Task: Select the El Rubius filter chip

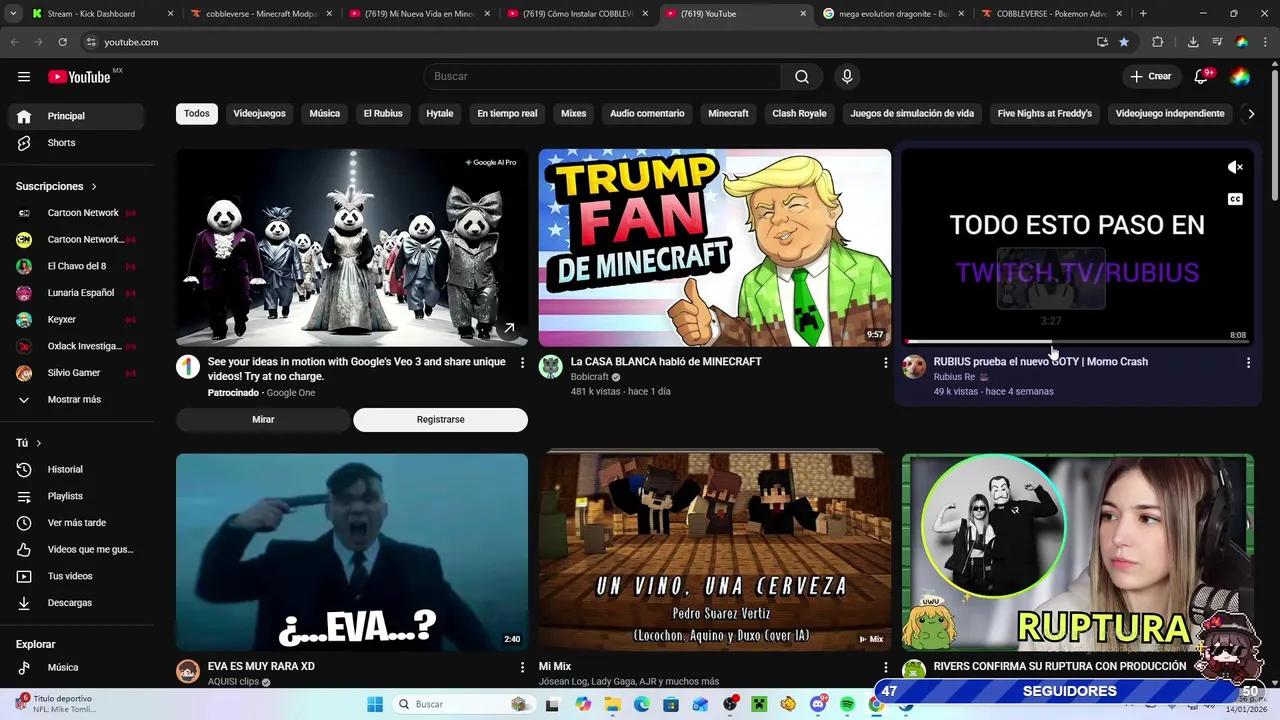Action: click(383, 114)
